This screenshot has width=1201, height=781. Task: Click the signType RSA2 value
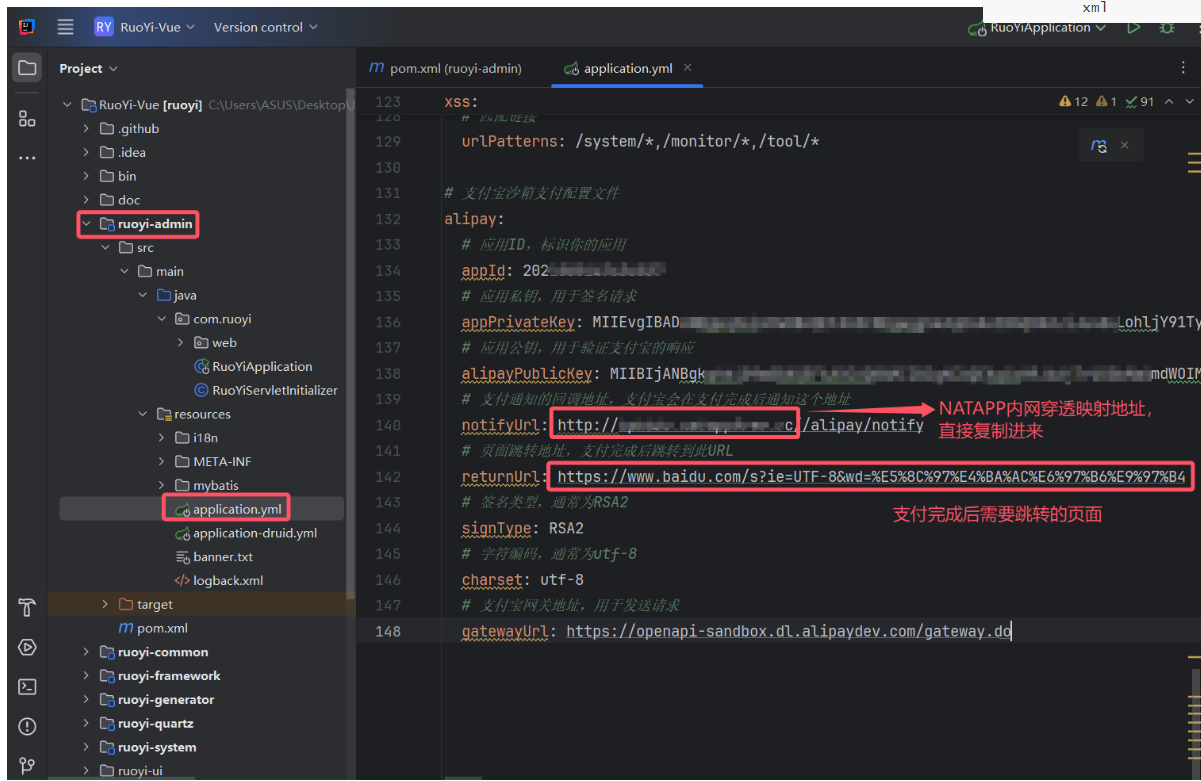(x=566, y=528)
